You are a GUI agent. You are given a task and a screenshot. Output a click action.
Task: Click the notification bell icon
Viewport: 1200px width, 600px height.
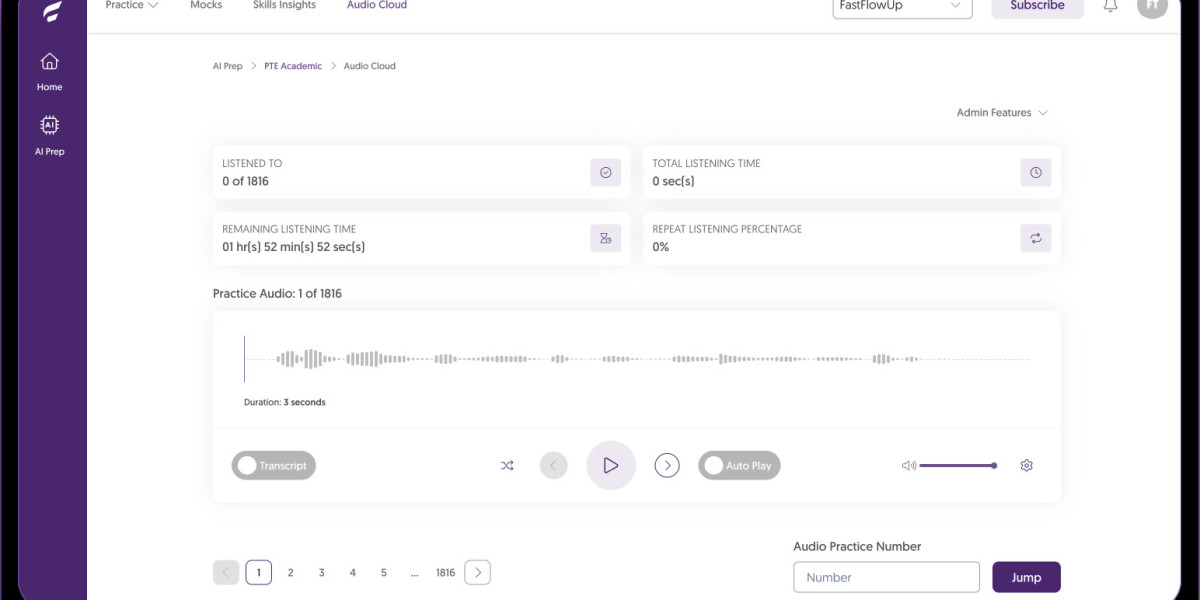(x=1110, y=6)
